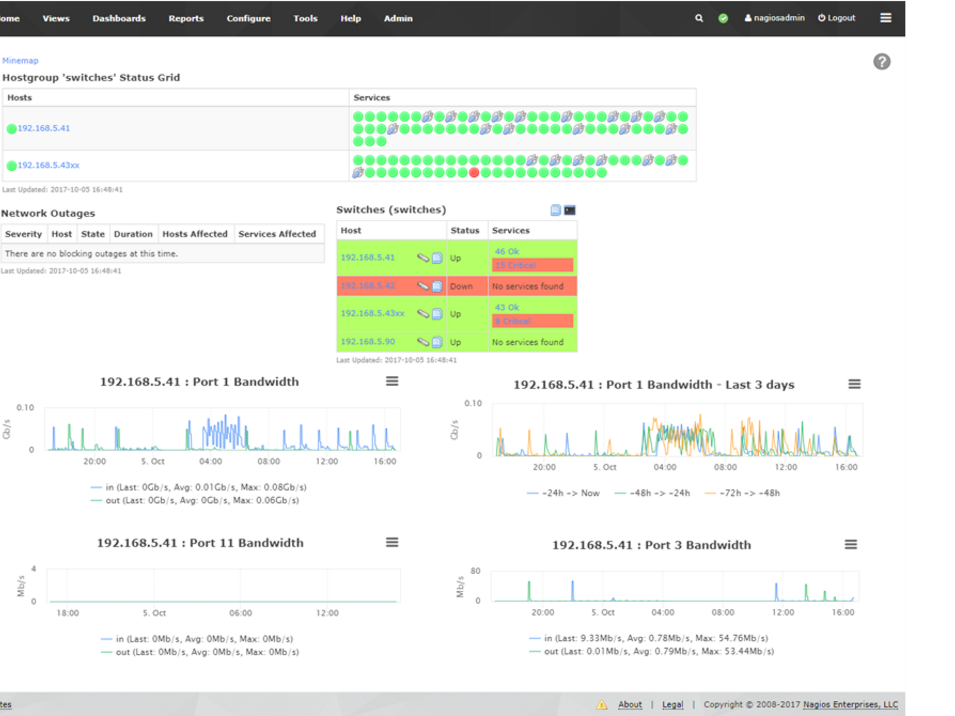The width and height of the screenshot is (955, 716).
Task: Open the Port 11 Bandwidth chart menu
Action: 392,542
